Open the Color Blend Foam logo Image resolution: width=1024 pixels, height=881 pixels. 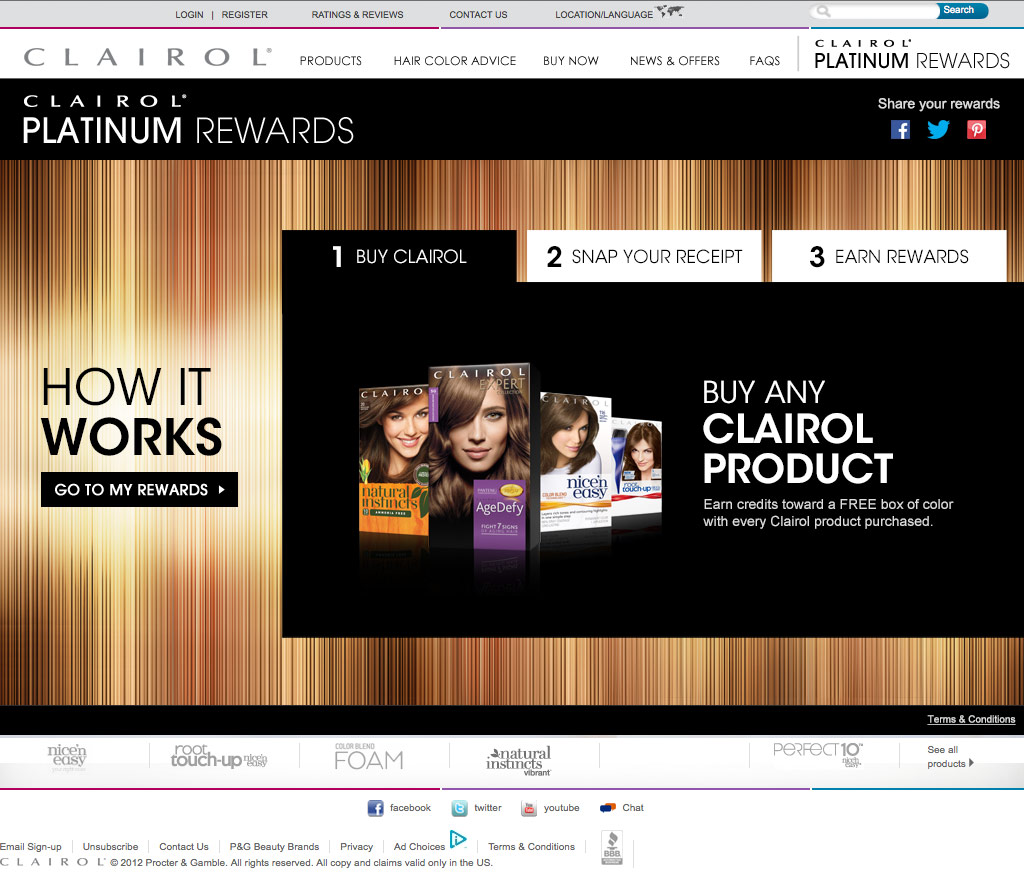[x=369, y=756]
